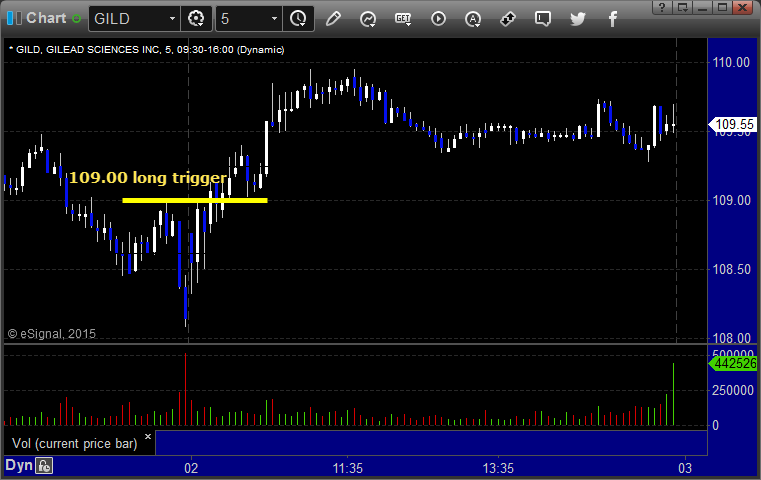Click the GET toolbar icon
The height and width of the screenshot is (480, 761).
pyautogui.click(x=403, y=19)
